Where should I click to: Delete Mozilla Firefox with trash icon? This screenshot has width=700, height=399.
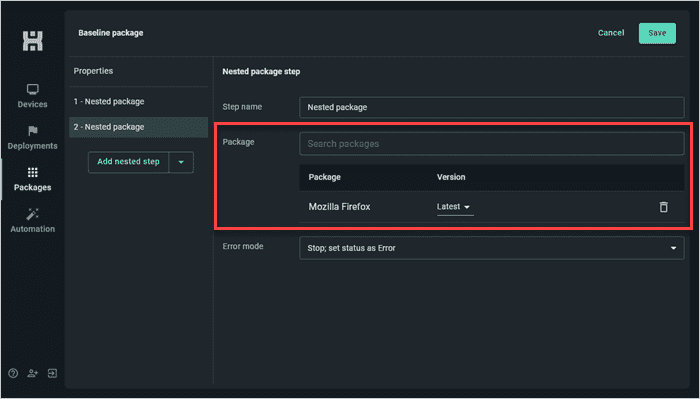664,207
